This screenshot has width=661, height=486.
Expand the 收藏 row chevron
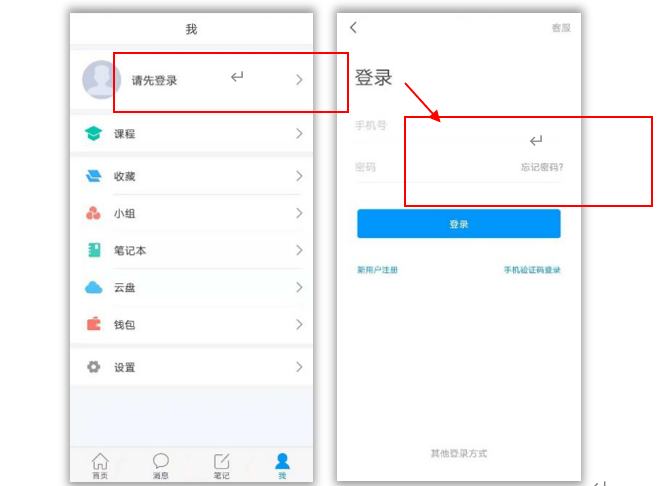click(x=299, y=176)
